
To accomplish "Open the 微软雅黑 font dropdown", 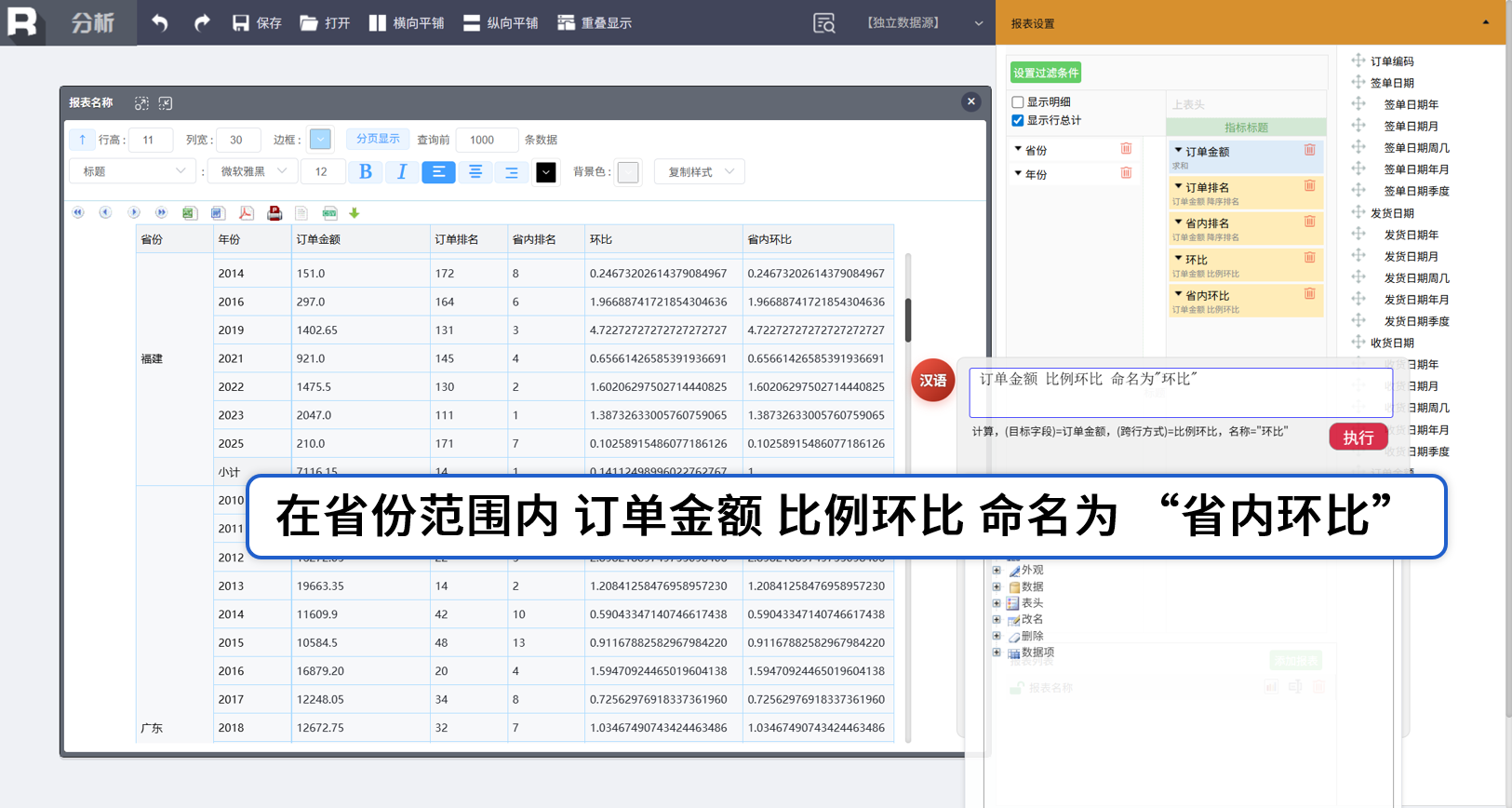I will 253,171.
